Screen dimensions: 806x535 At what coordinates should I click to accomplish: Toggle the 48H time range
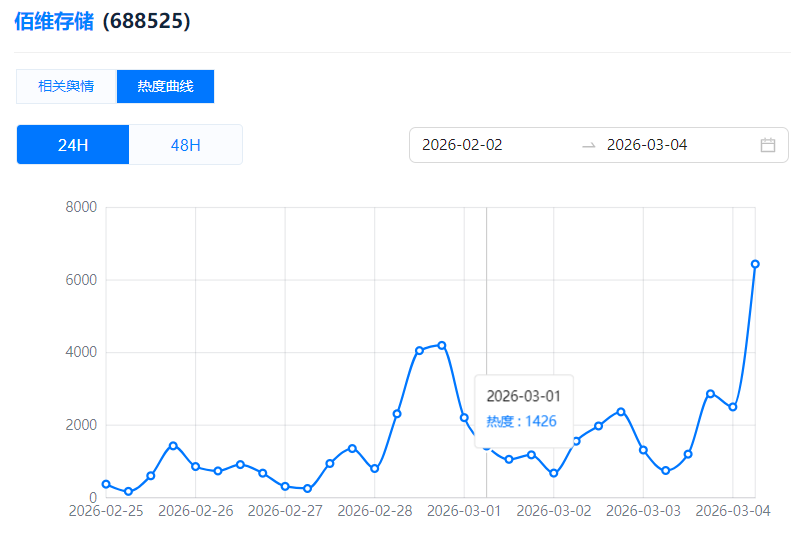186,145
